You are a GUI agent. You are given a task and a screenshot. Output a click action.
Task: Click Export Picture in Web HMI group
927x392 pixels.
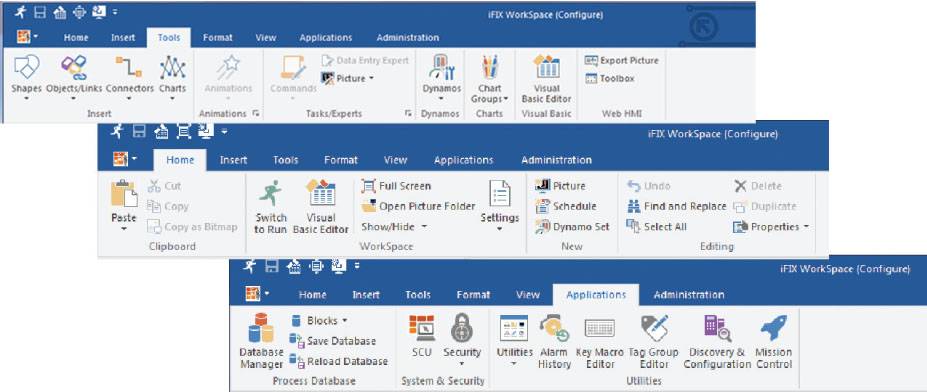621,60
